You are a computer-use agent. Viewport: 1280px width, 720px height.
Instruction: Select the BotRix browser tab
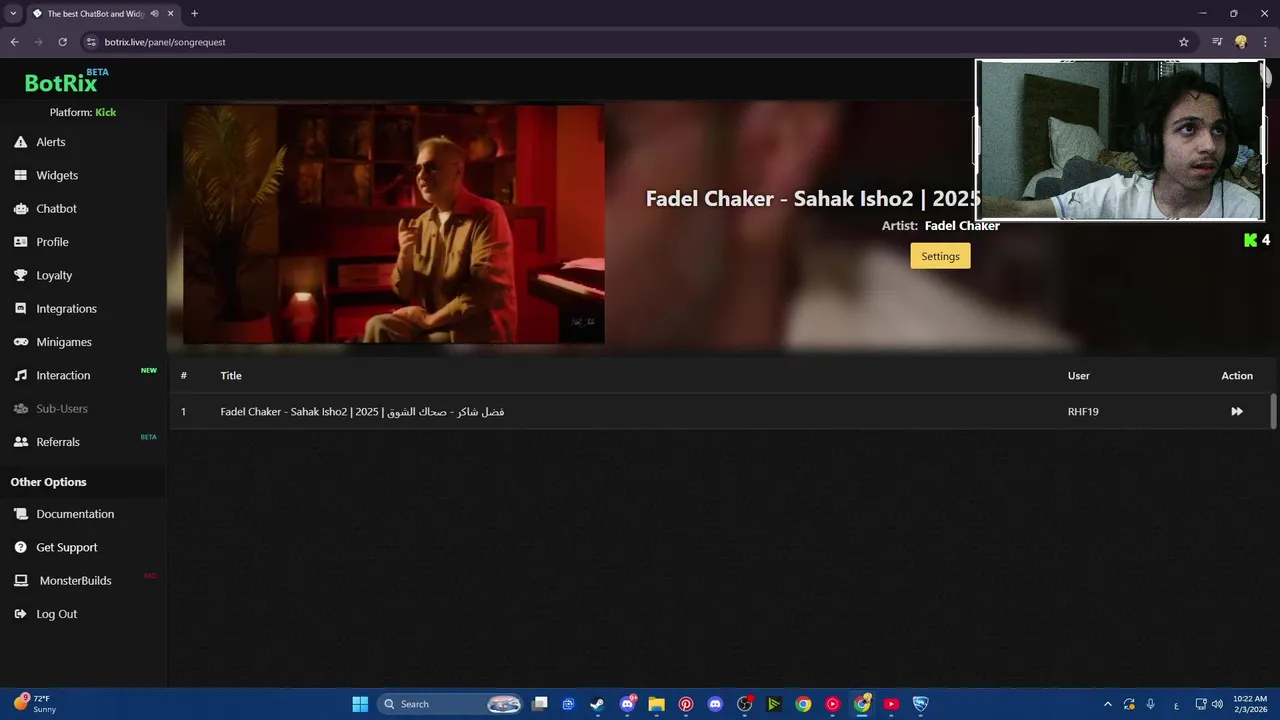point(103,14)
